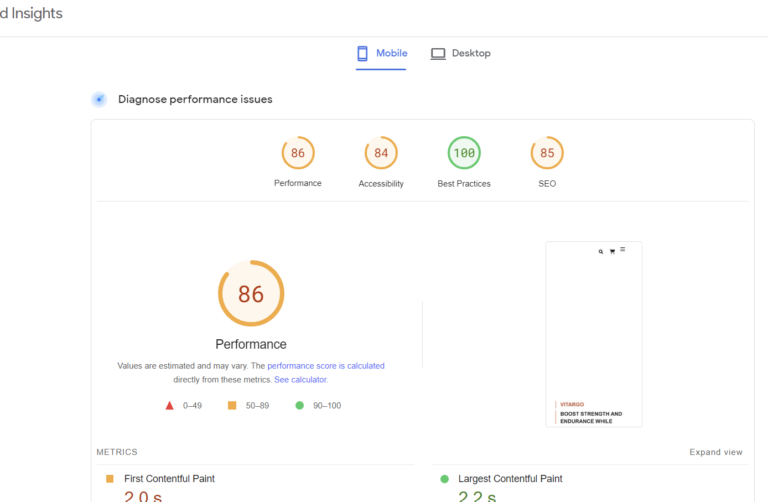The image size is (768, 502).
Task: Click the shopping cart icon in the preview
Action: [612, 251]
